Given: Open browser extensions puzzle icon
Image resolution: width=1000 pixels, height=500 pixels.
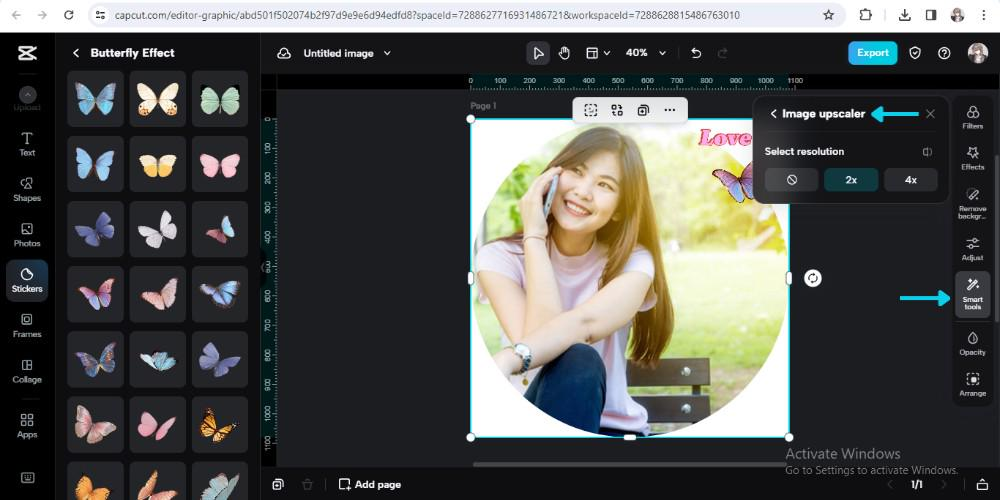Looking at the screenshot, I should (x=865, y=15).
